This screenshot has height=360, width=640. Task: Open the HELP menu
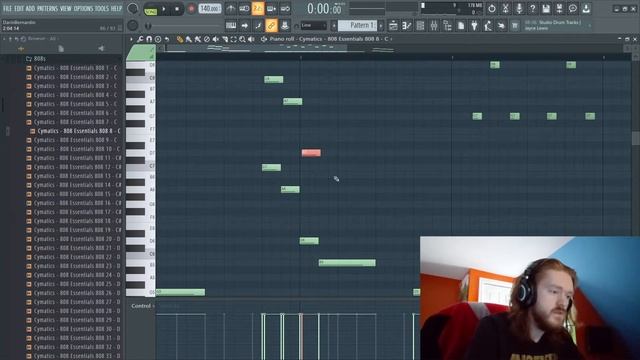tap(117, 8)
